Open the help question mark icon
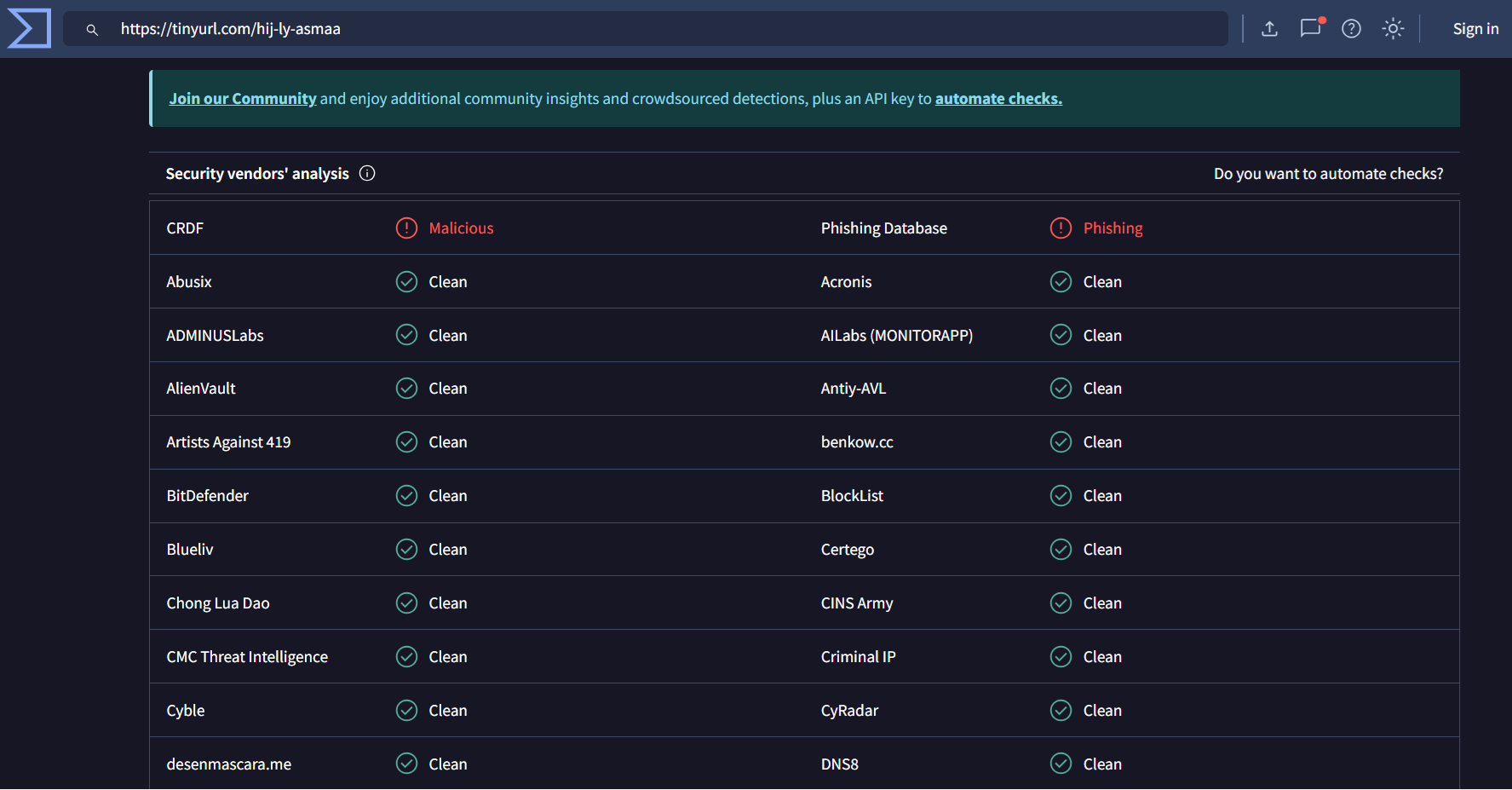Viewport: 1512px width, 790px height. (x=1351, y=29)
